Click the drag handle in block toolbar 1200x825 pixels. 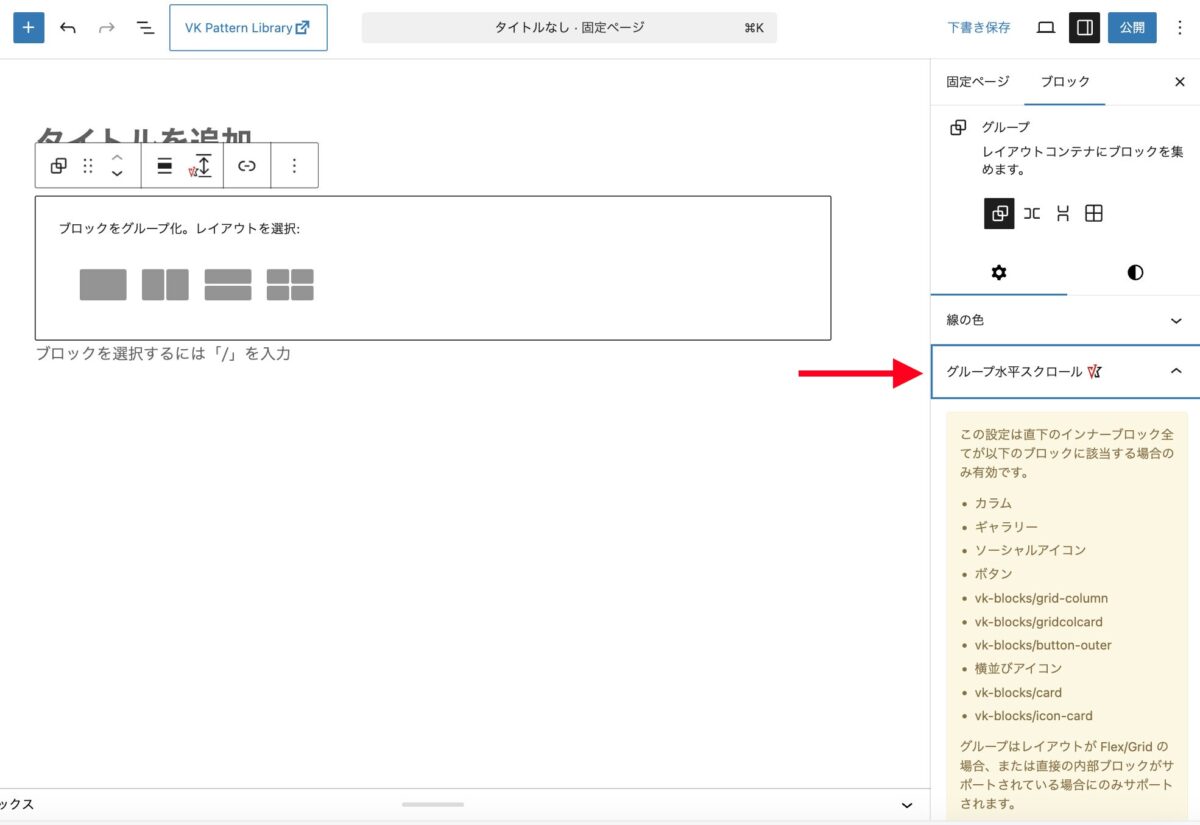[x=88, y=166]
